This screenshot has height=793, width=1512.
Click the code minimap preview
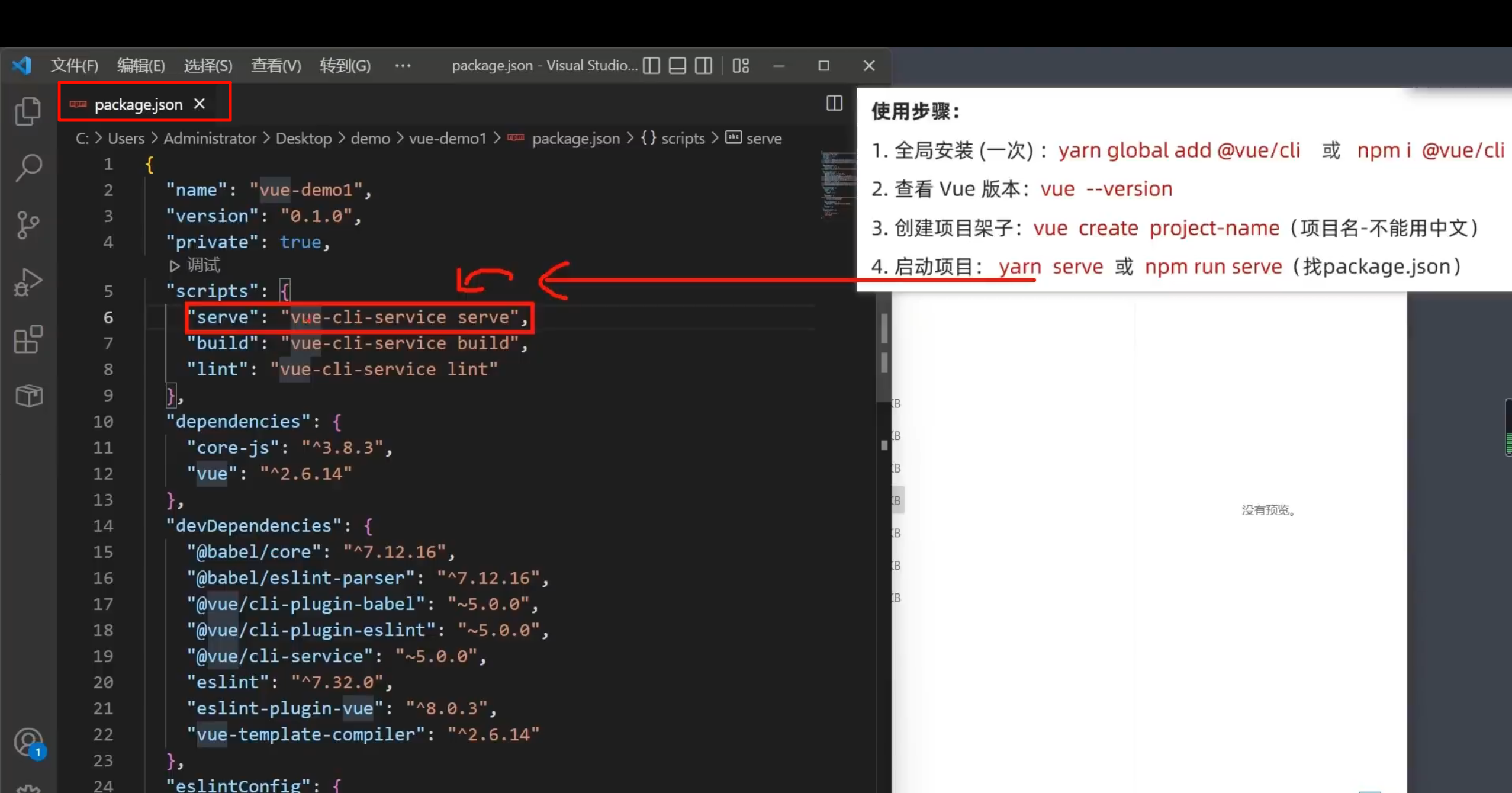click(837, 185)
